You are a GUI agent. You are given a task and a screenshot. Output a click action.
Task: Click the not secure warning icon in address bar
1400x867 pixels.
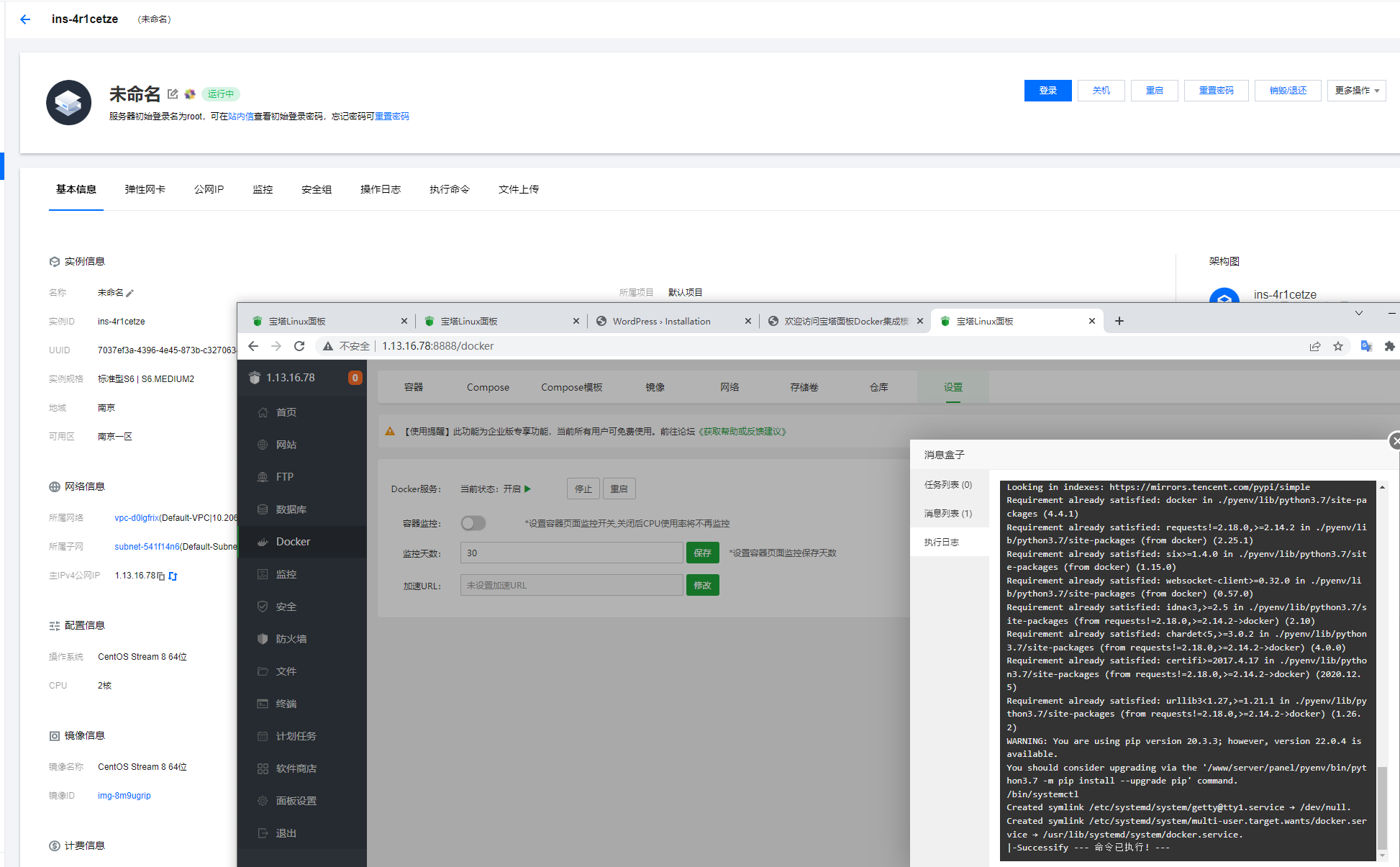point(328,346)
